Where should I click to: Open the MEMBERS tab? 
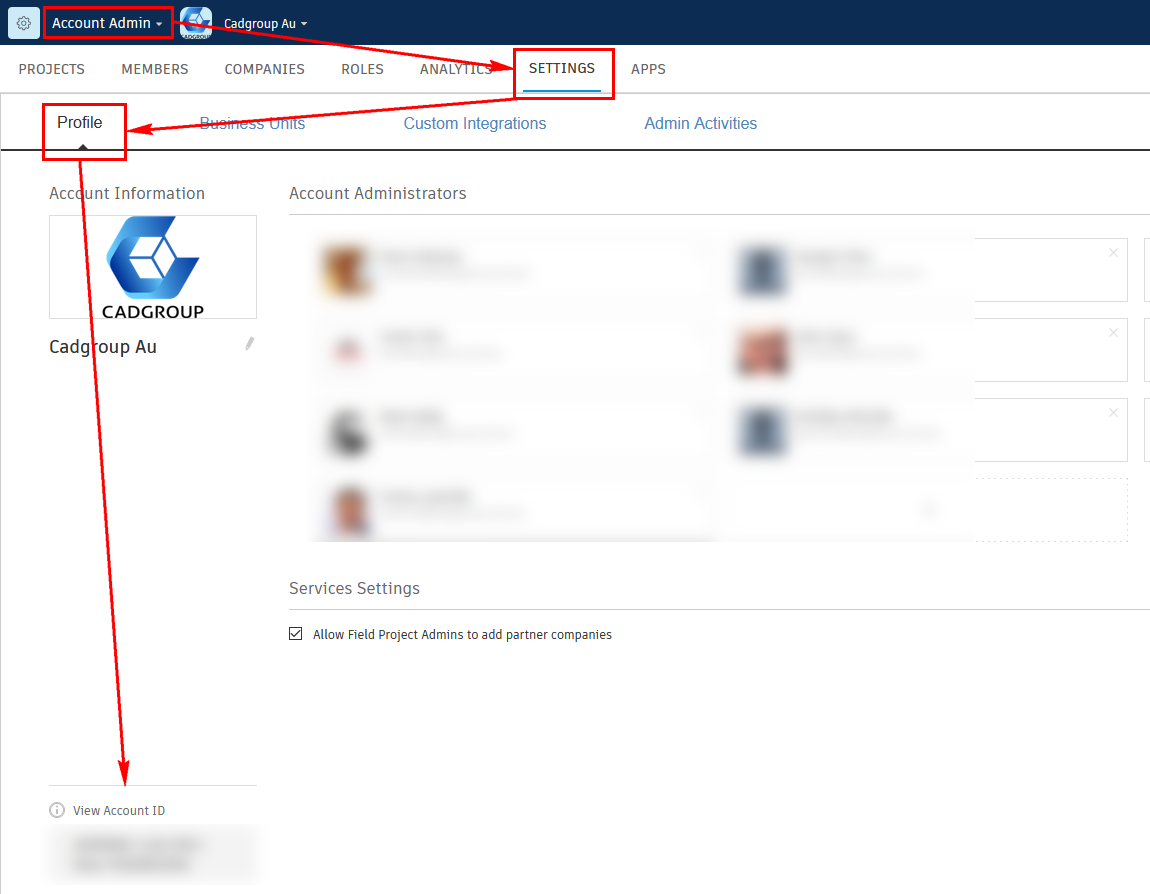[x=155, y=69]
